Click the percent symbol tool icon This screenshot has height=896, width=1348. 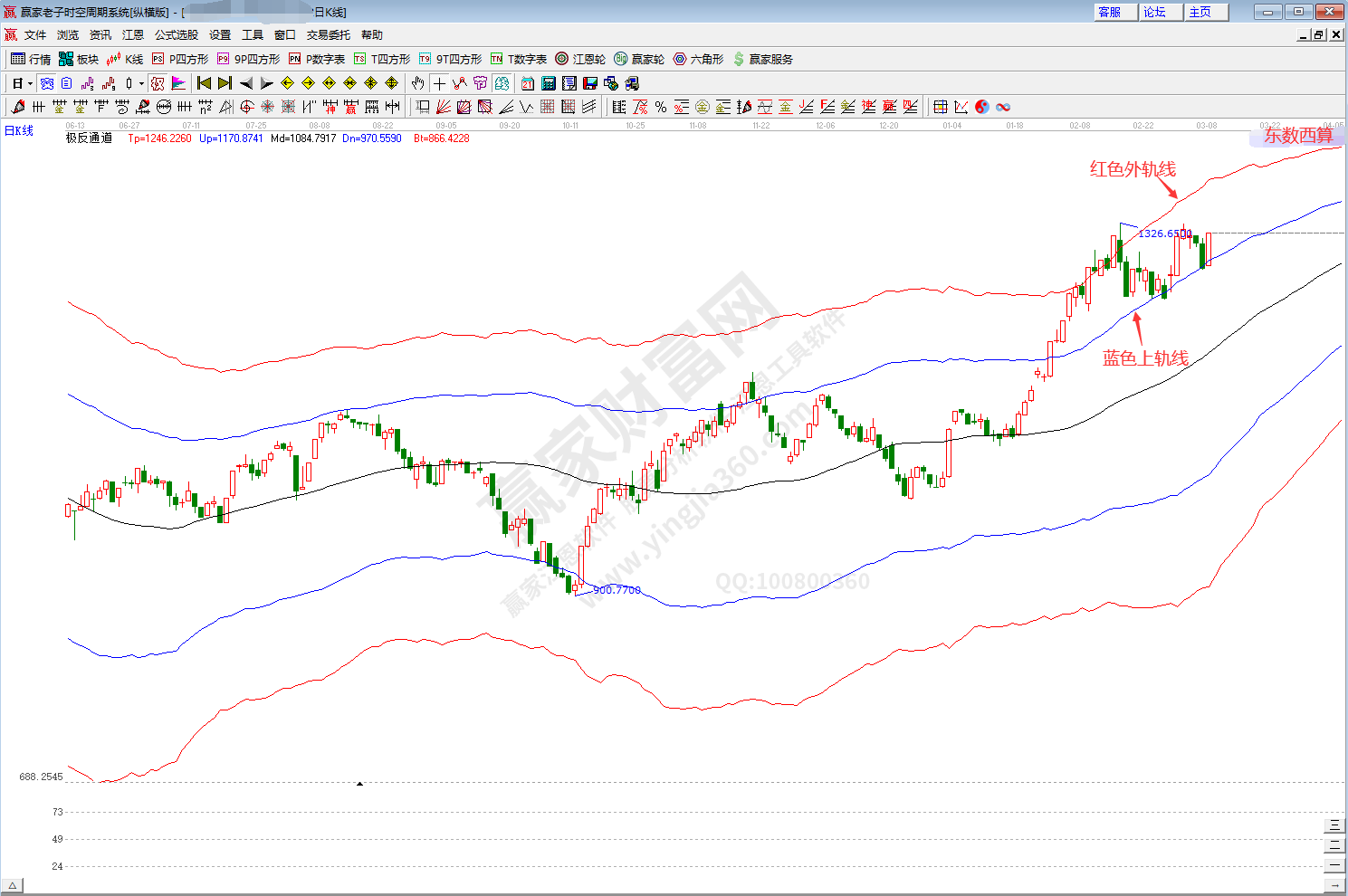coord(661,107)
